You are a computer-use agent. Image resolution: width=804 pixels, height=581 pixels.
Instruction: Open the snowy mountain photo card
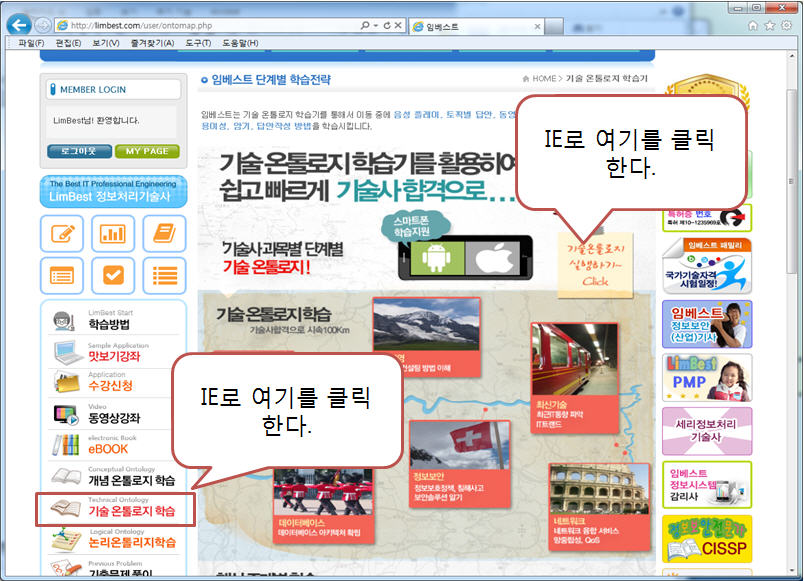pyautogui.click(x=427, y=337)
